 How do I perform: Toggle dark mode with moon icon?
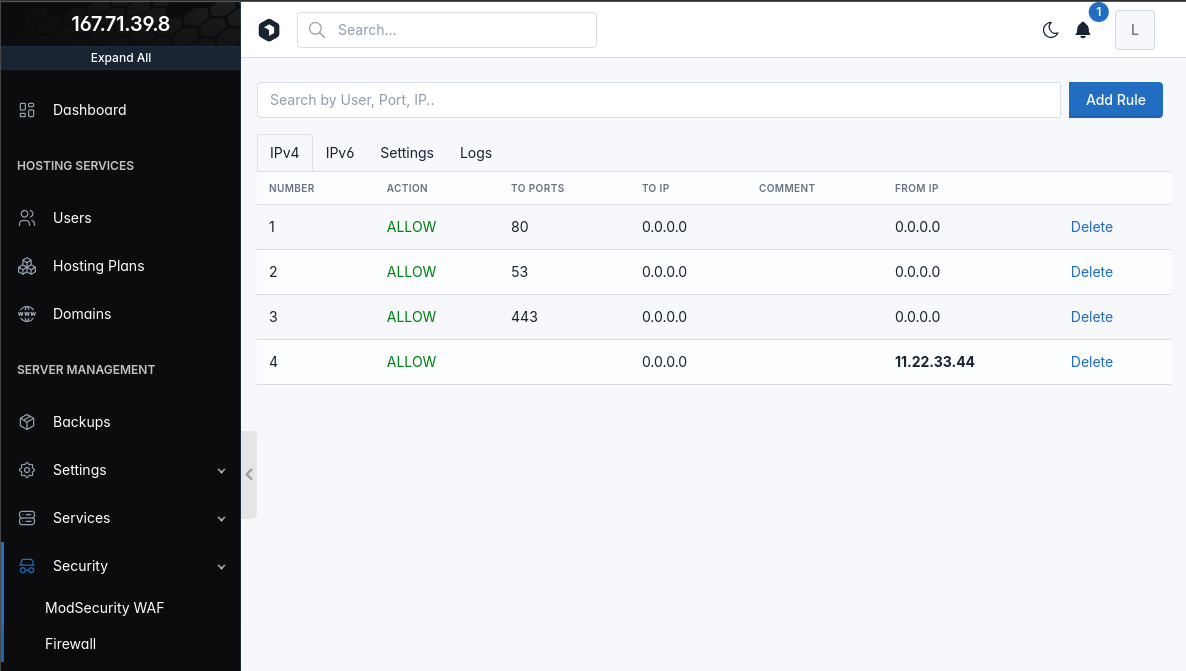click(1050, 30)
